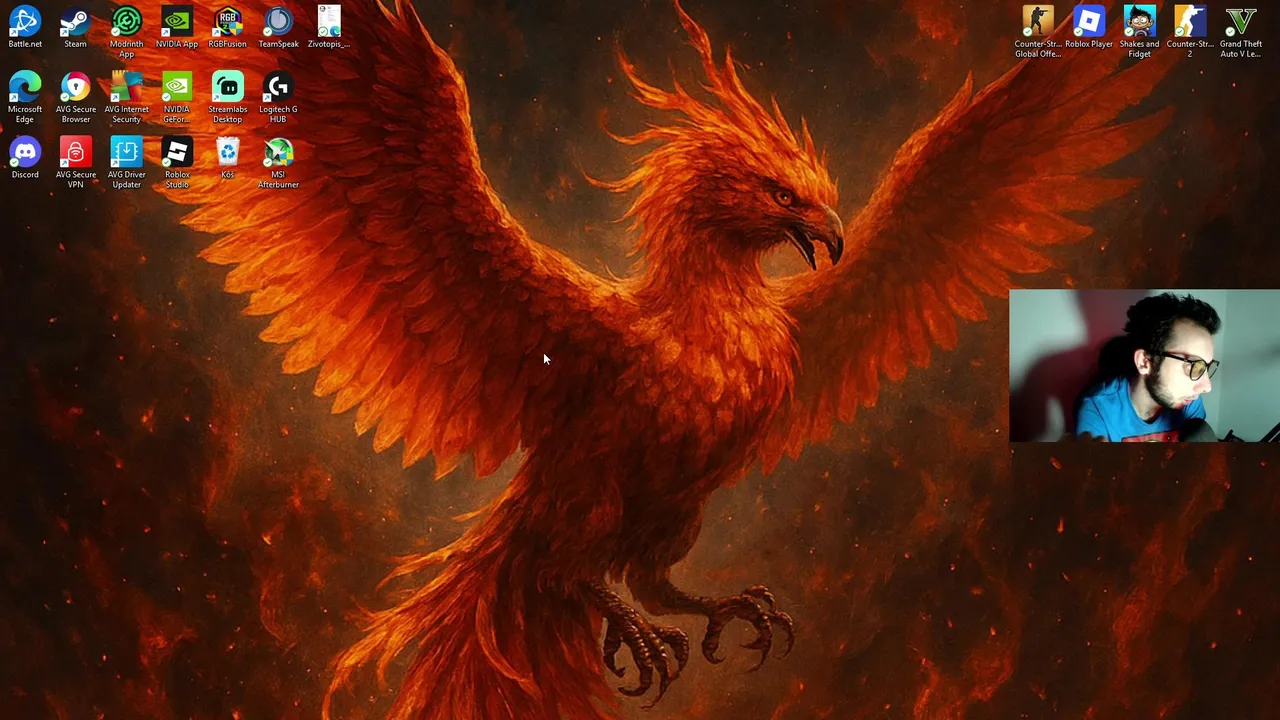Click the TeamSpeak desktop icon

click(x=278, y=28)
